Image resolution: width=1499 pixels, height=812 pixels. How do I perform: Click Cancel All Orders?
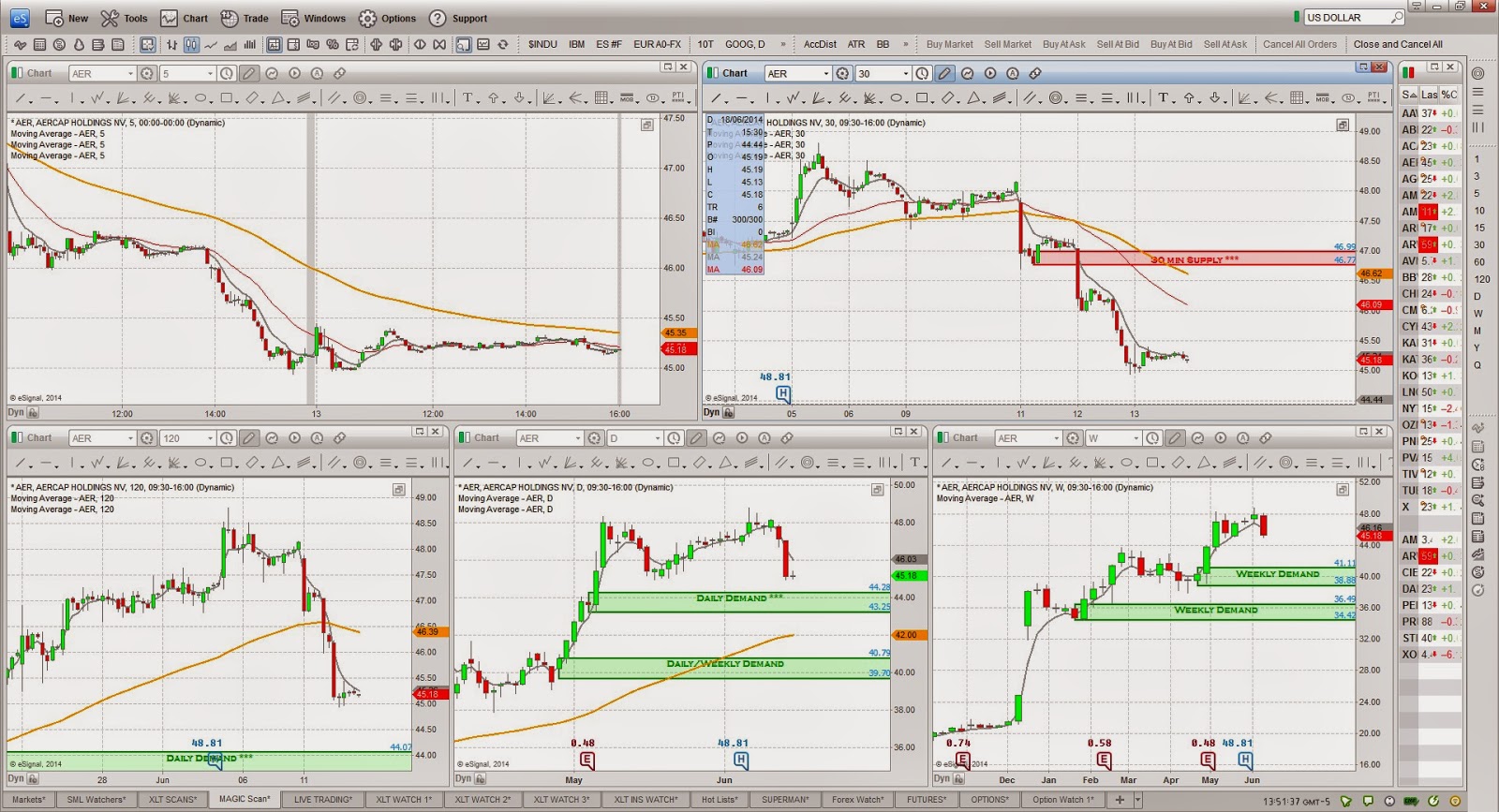[x=1299, y=44]
